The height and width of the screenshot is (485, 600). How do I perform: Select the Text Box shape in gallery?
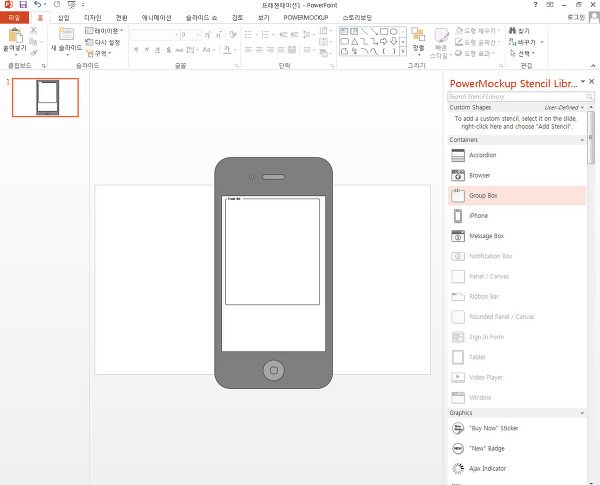click(x=344, y=31)
